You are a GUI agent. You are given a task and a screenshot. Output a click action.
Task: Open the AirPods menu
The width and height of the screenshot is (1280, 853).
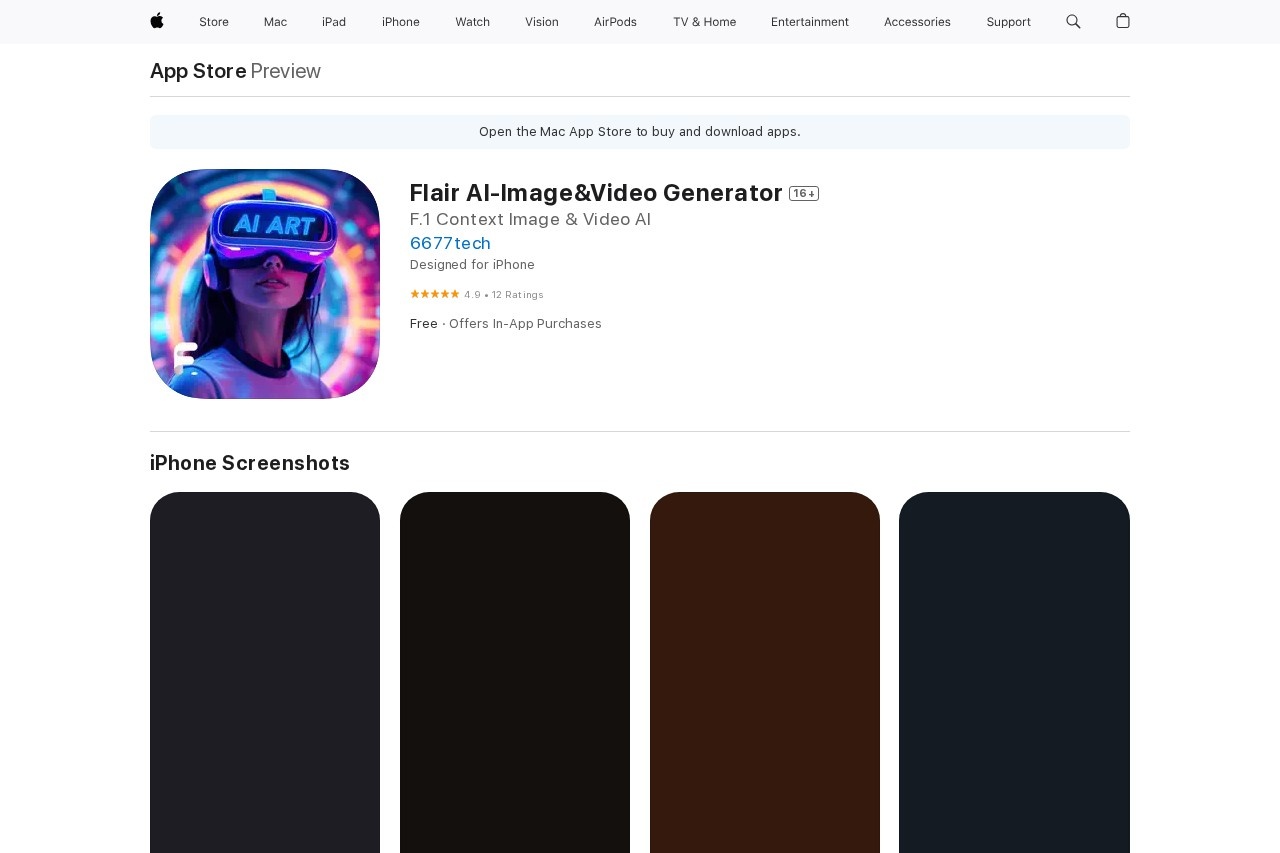point(615,22)
